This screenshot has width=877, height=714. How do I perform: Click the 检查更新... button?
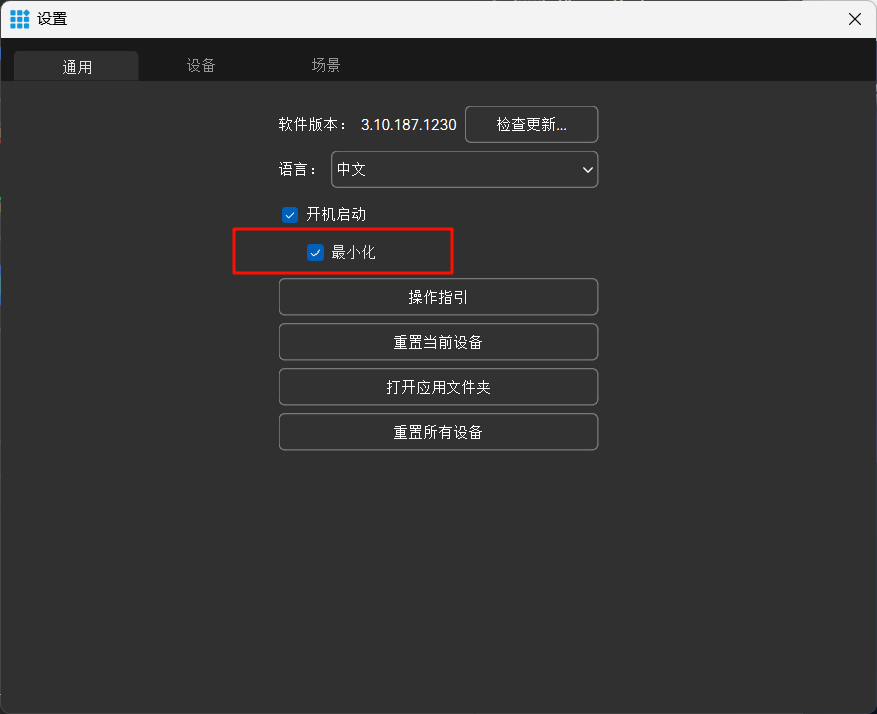531,124
